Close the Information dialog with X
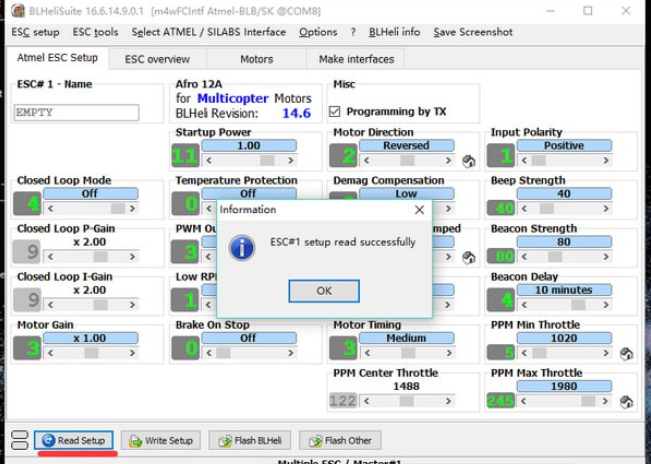The width and height of the screenshot is (651, 464). (x=419, y=210)
